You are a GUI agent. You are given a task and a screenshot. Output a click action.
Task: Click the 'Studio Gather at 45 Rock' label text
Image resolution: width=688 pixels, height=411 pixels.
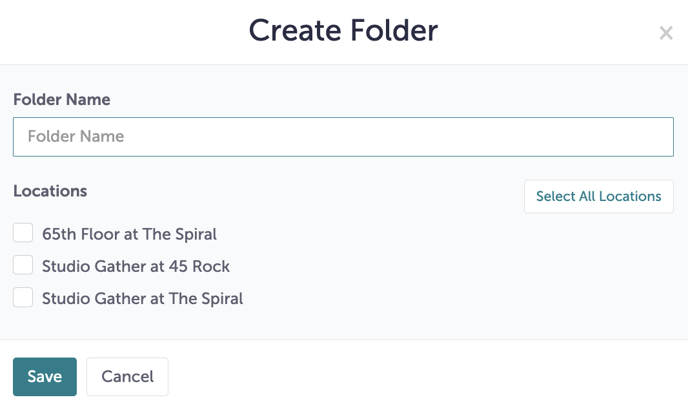(x=135, y=266)
